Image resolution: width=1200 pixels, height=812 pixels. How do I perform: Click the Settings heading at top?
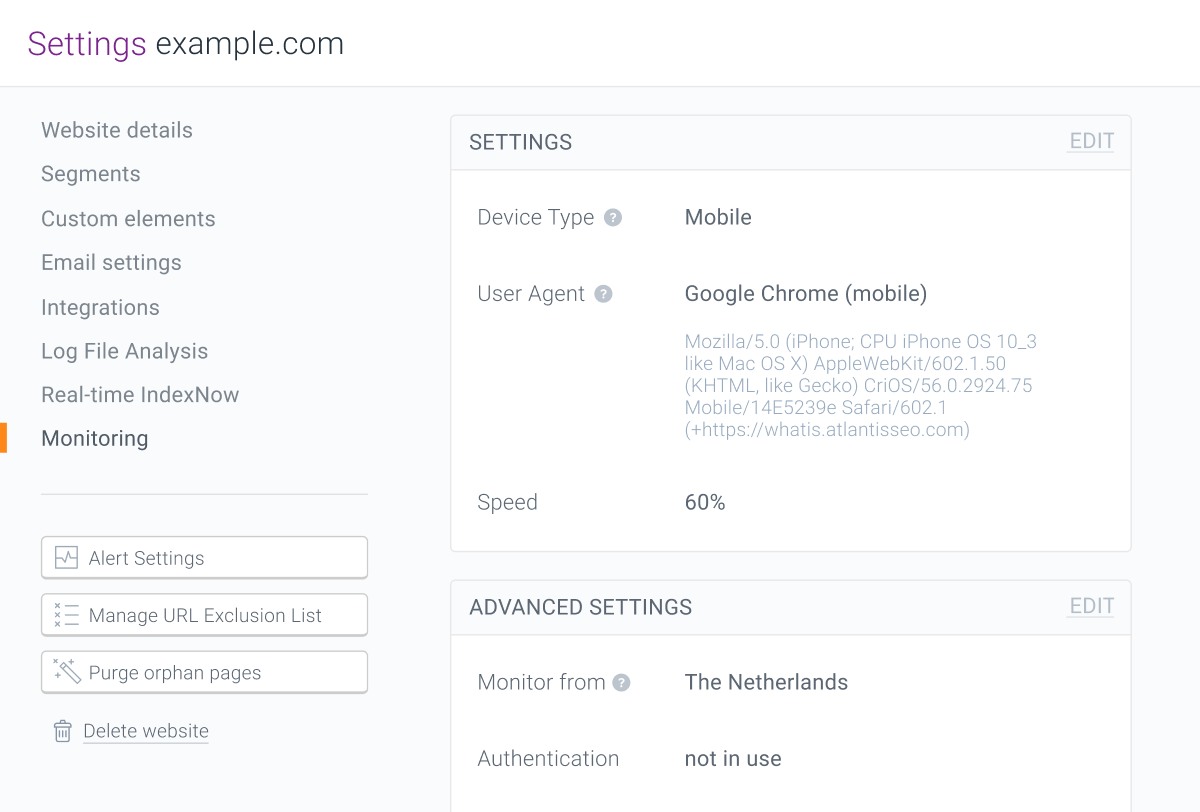[x=87, y=44]
